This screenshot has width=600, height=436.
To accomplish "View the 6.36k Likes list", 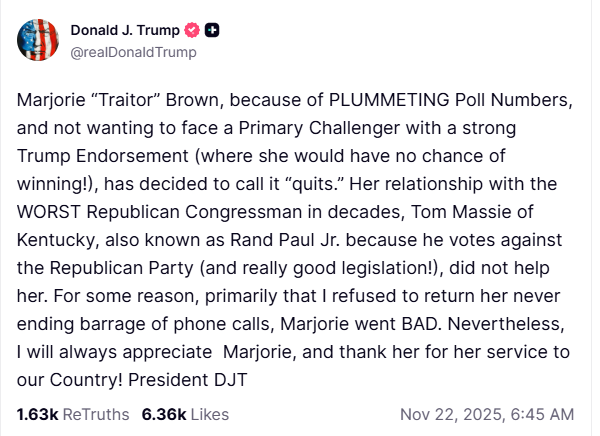I will coord(185,414).
